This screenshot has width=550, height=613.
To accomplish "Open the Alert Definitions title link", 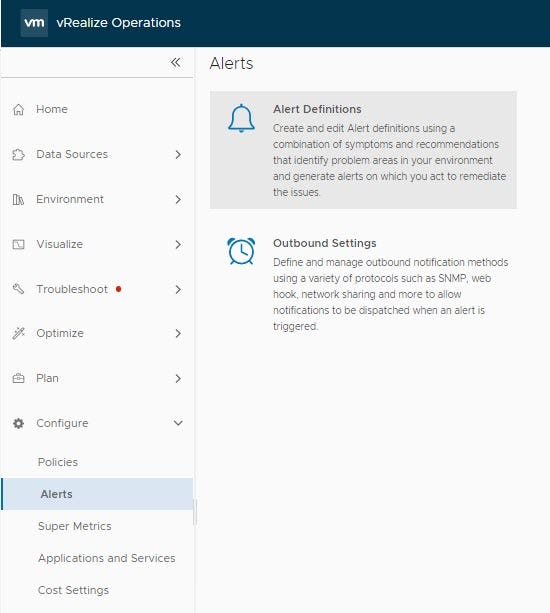I will click(x=317, y=109).
